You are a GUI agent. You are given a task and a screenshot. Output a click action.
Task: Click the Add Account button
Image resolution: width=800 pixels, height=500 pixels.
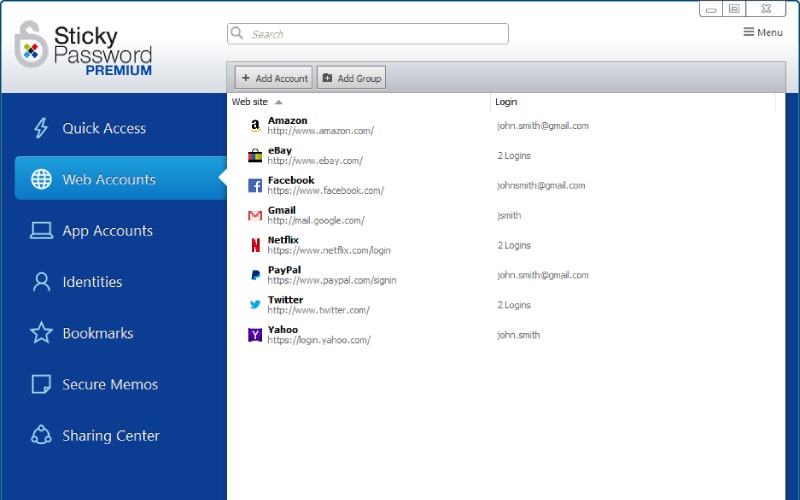click(273, 78)
